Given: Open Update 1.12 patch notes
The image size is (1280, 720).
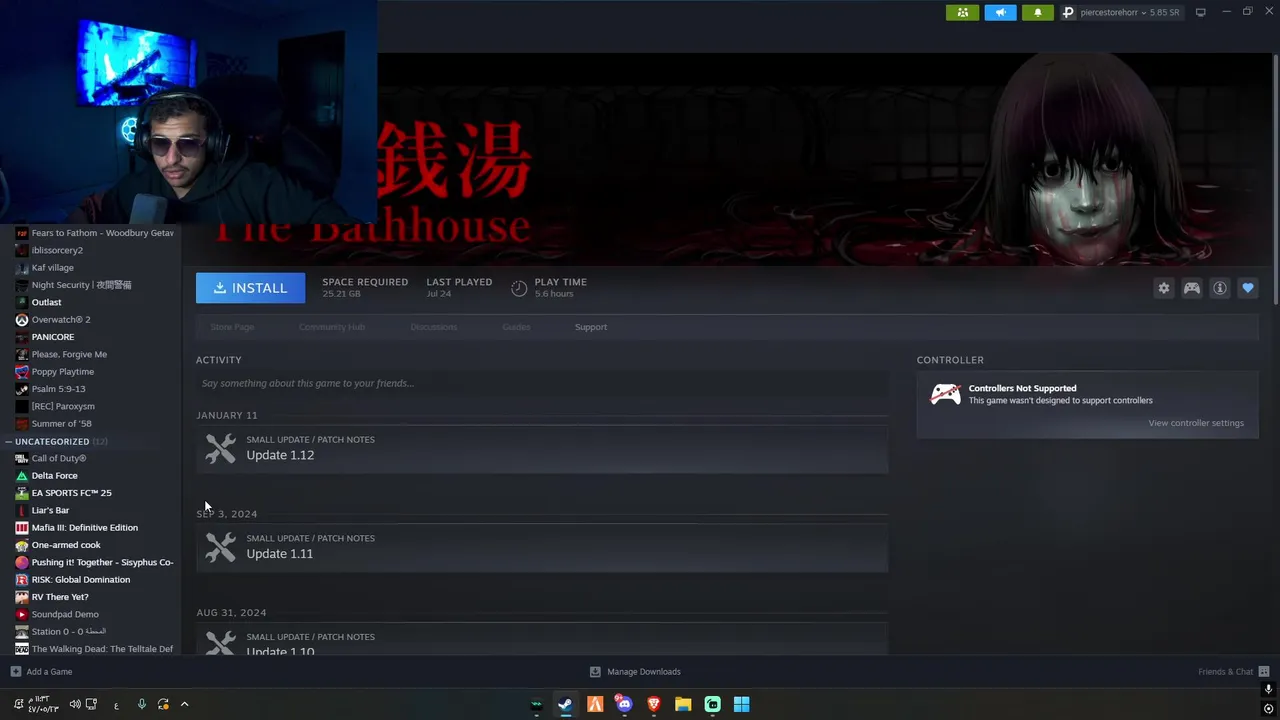Looking at the screenshot, I should pos(541,448).
